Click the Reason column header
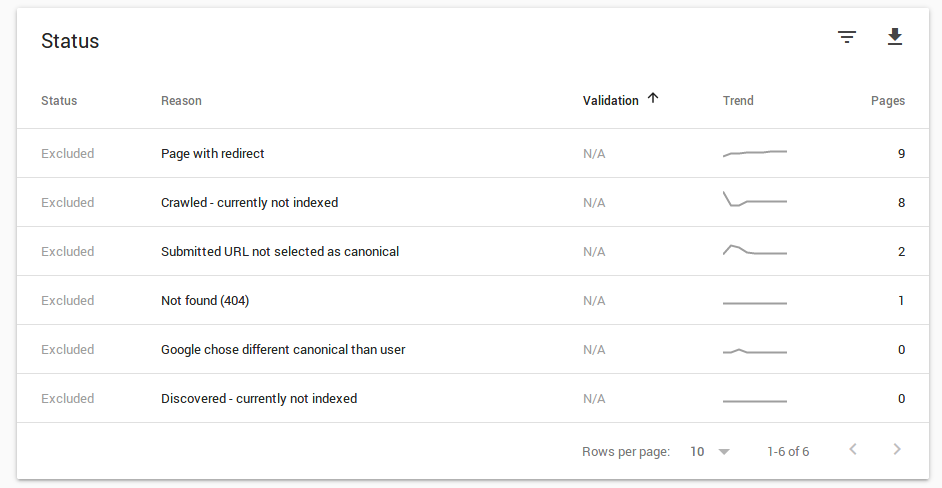 tap(181, 100)
